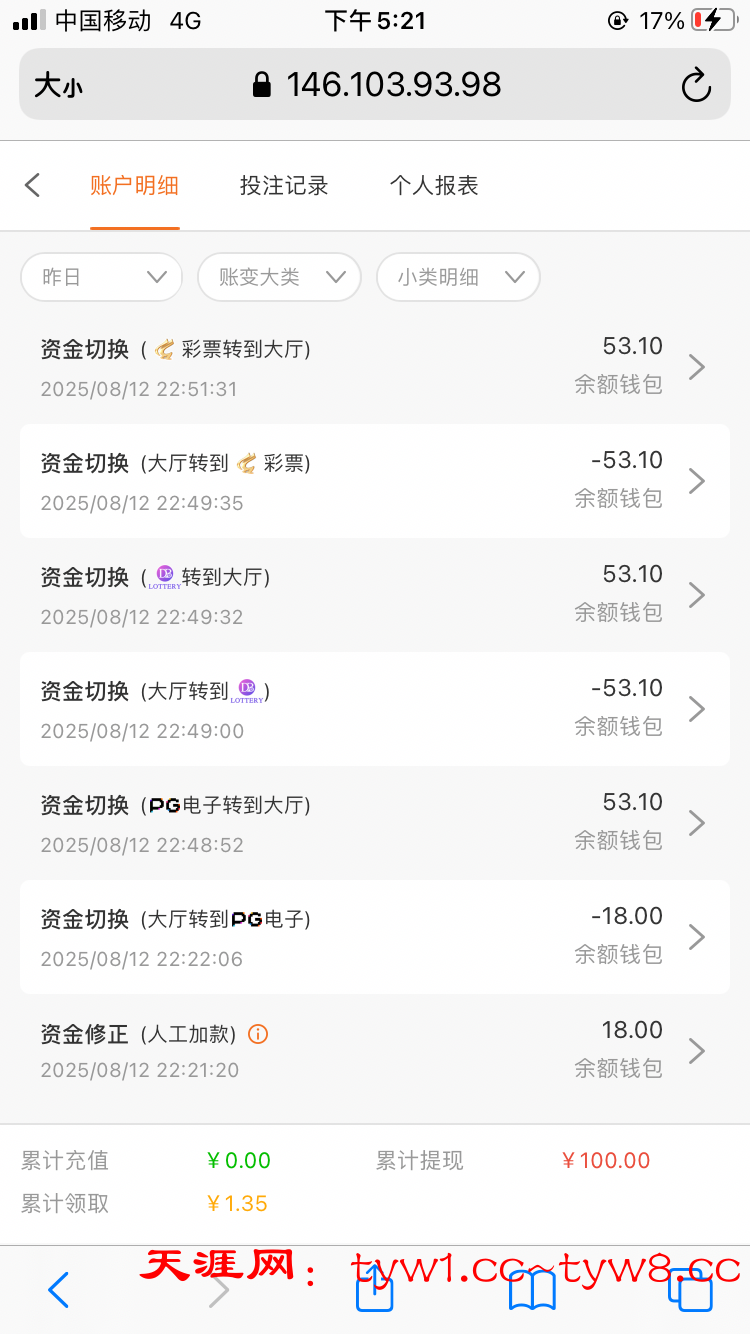Image resolution: width=750 pixels, height=1334 pixels.
Task: Reload the page with the refresh icon
Action: [x=695, y=86]
